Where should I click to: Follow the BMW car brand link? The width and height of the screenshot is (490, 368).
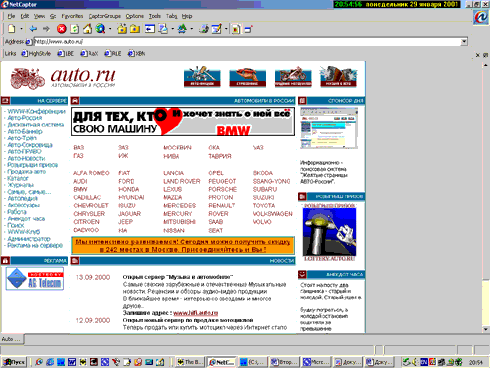click(x=80, y=189)
